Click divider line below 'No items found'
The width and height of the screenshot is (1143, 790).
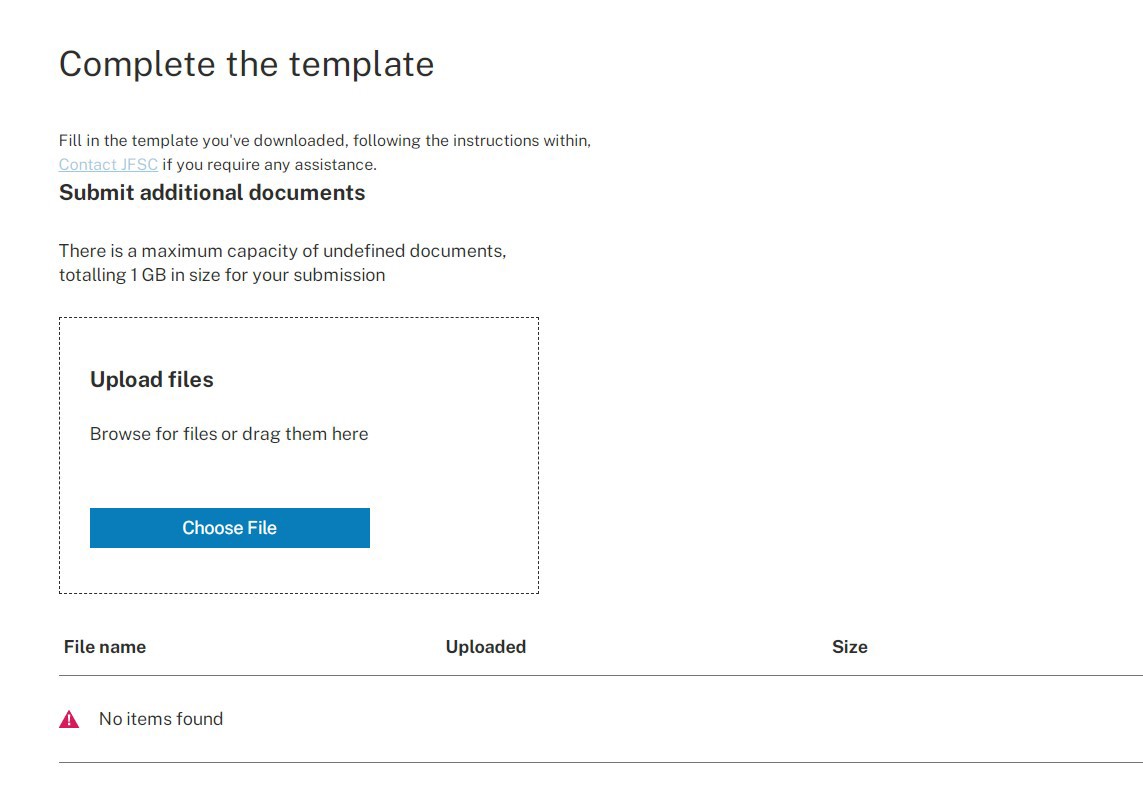point(600,763)
